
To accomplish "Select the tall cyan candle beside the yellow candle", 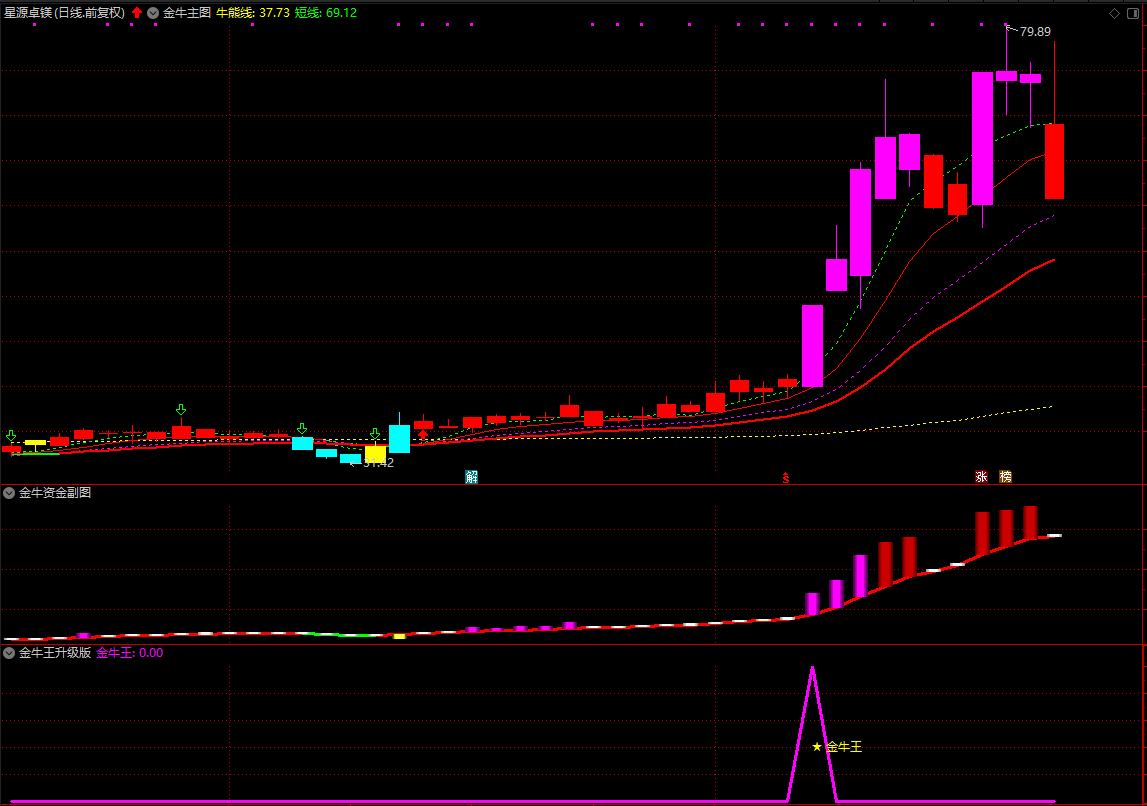I will pos(399,439).
